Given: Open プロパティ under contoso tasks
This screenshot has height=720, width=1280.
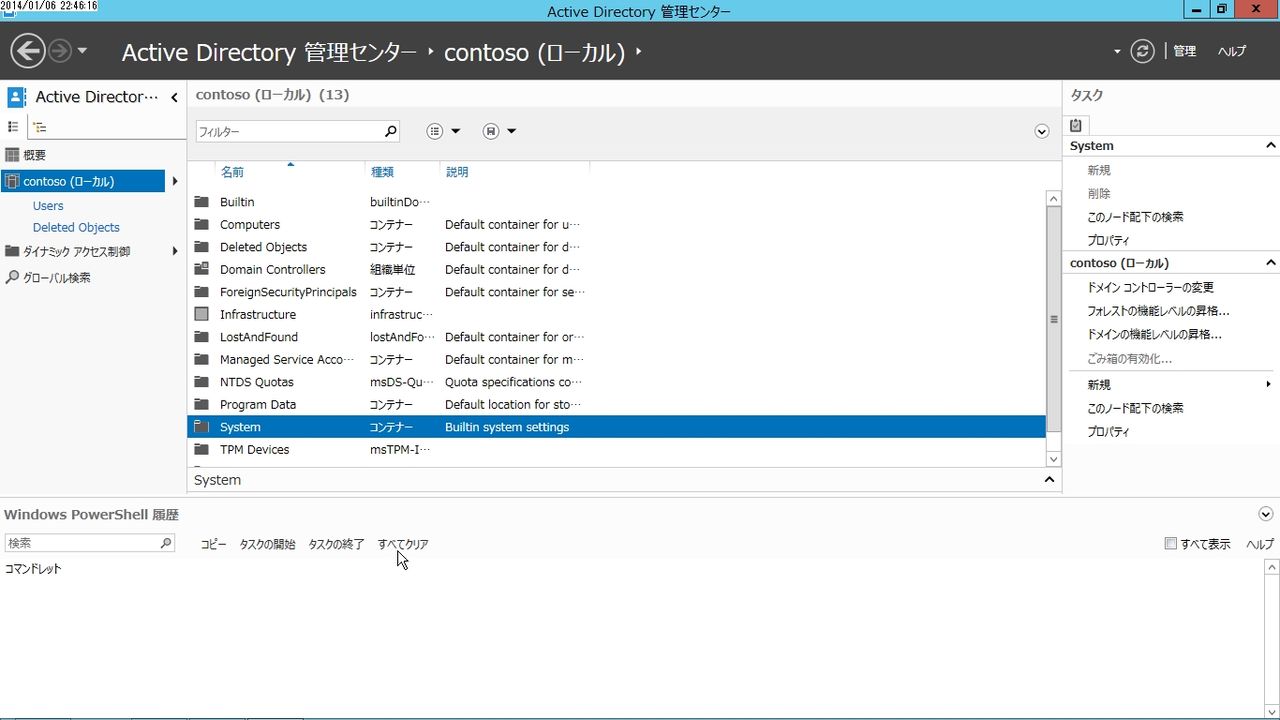Looking at the screenshot, I should pyautogui.click(x=1108, y=432).
